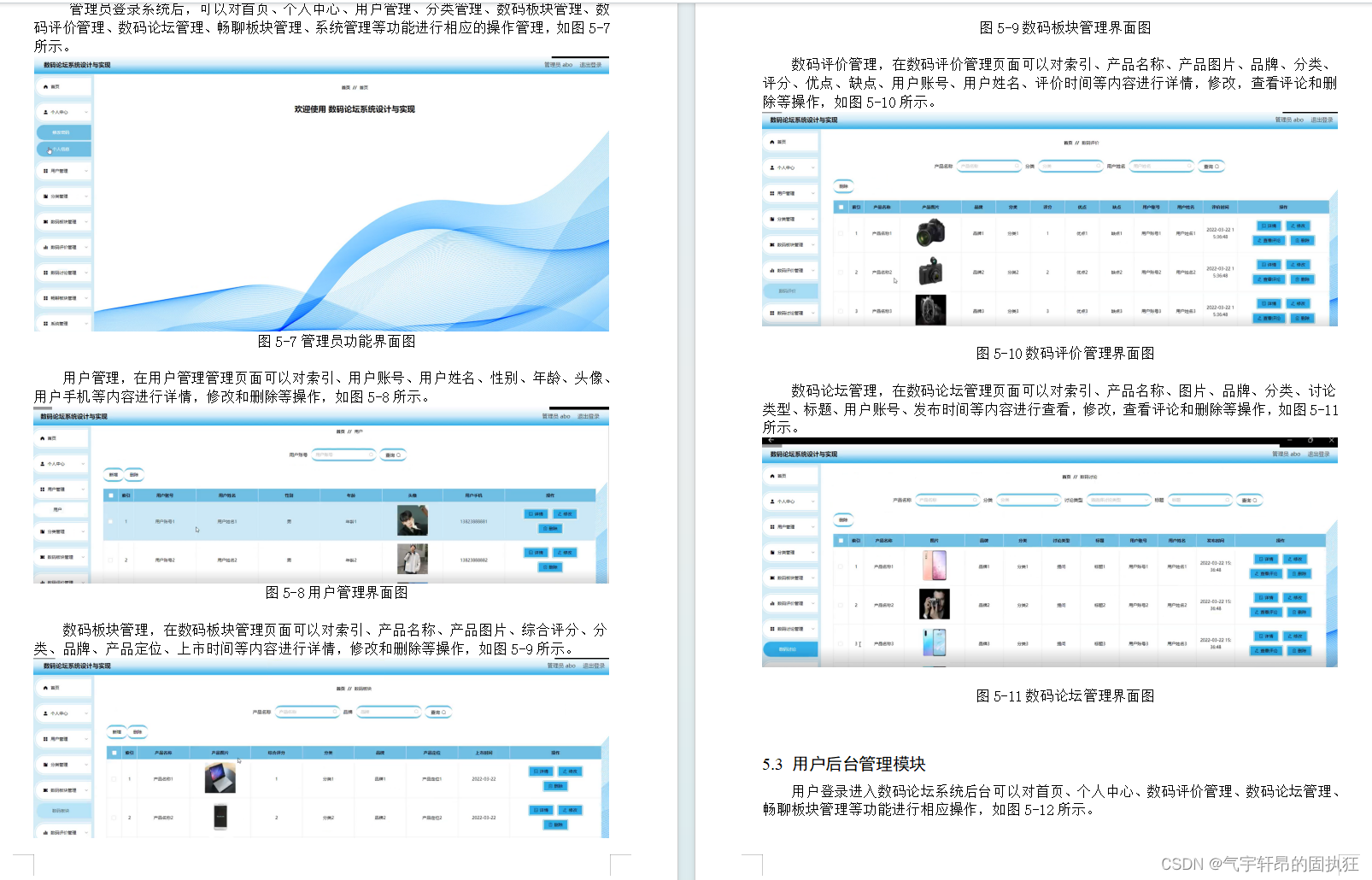This screenshot has height=880, width=1372.
Task: Tick the row 1 checkbox in Figure 5-8 user table
Action: coord(111,521)
